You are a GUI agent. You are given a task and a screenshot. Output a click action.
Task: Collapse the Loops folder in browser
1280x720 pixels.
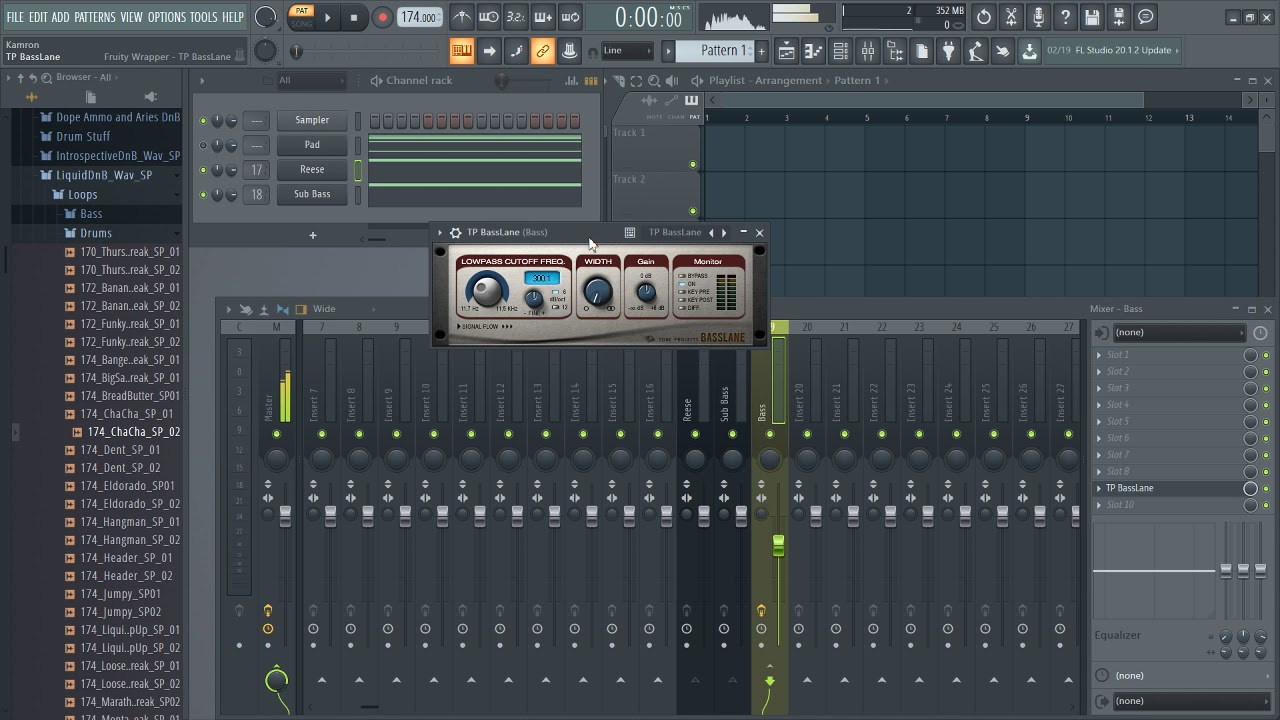[x=83, y=195]
